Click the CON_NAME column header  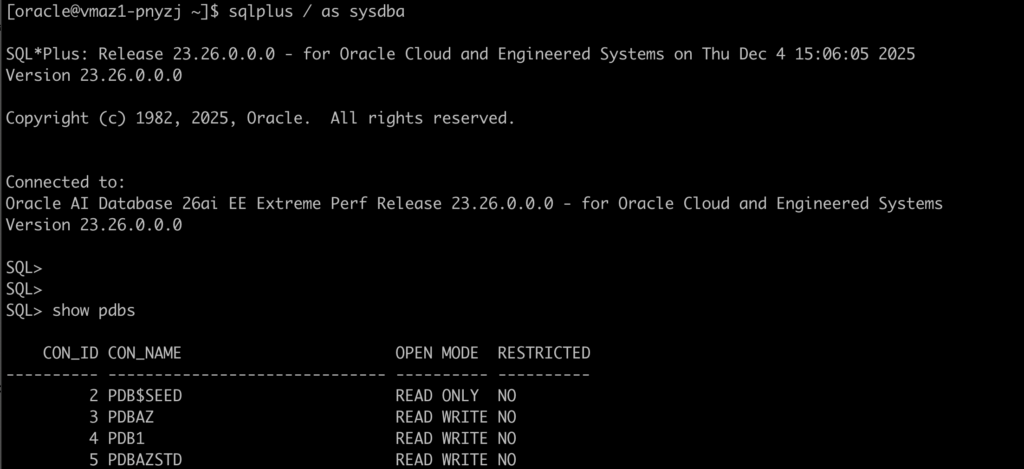(144, 353)
